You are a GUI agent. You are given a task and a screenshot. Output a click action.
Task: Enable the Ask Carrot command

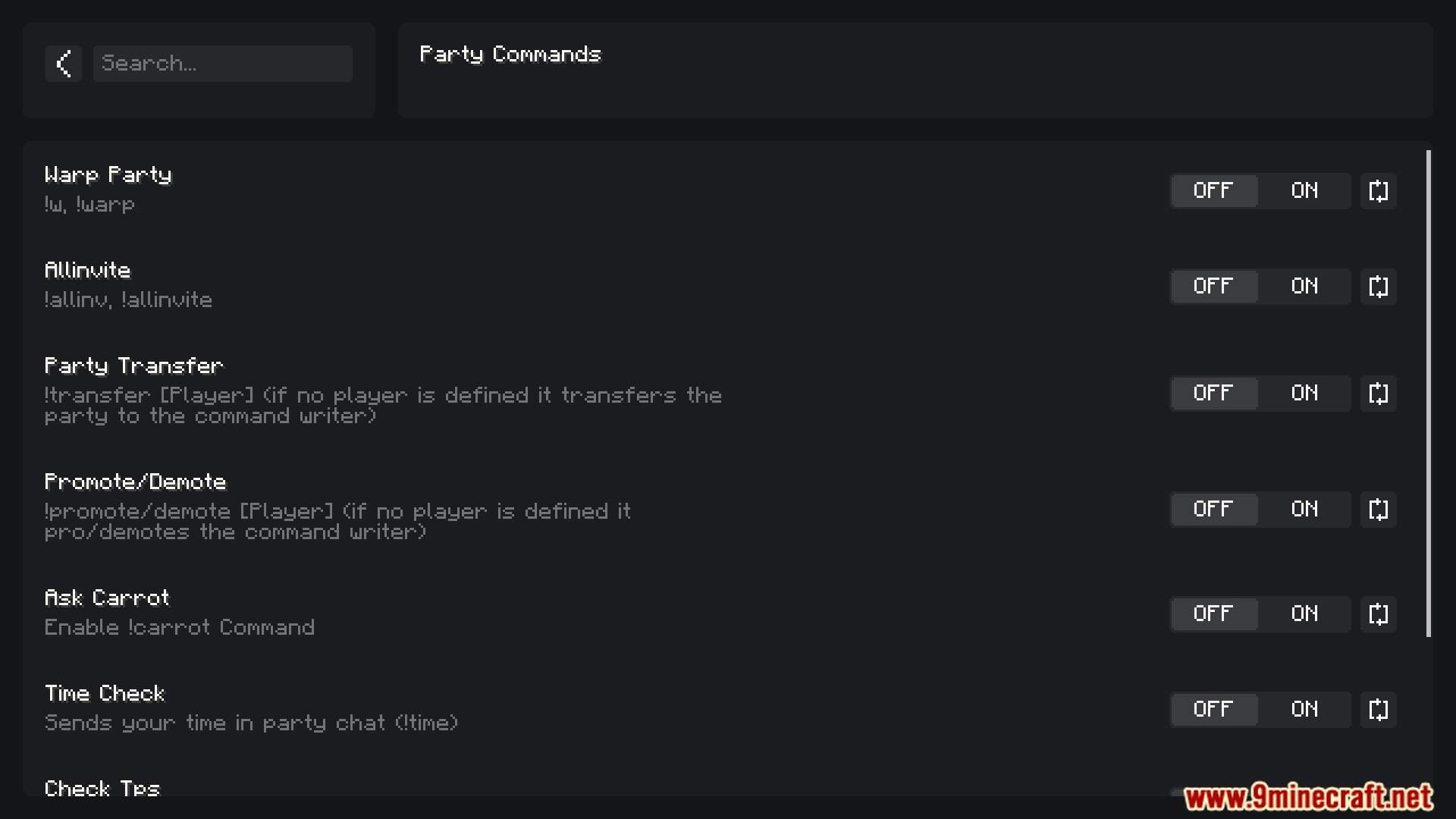1304,613
